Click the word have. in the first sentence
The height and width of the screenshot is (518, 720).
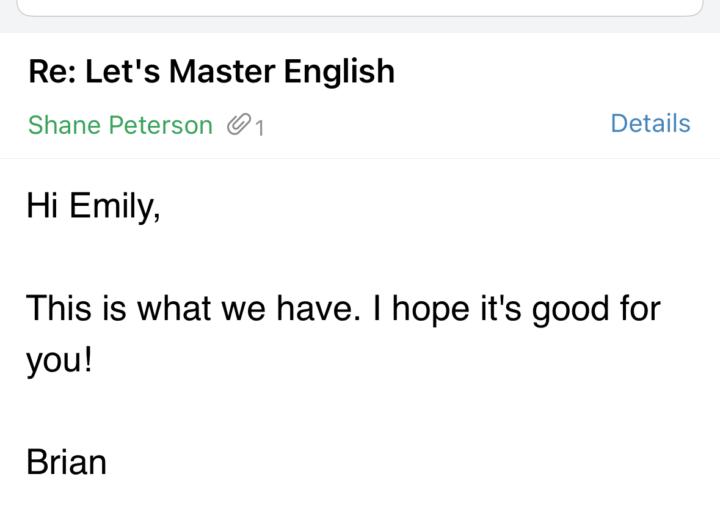tap(318, 308)
